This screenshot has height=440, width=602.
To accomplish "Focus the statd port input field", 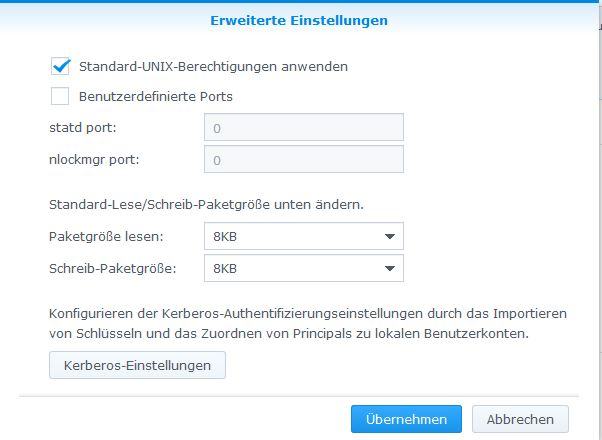I will [303, 128].
